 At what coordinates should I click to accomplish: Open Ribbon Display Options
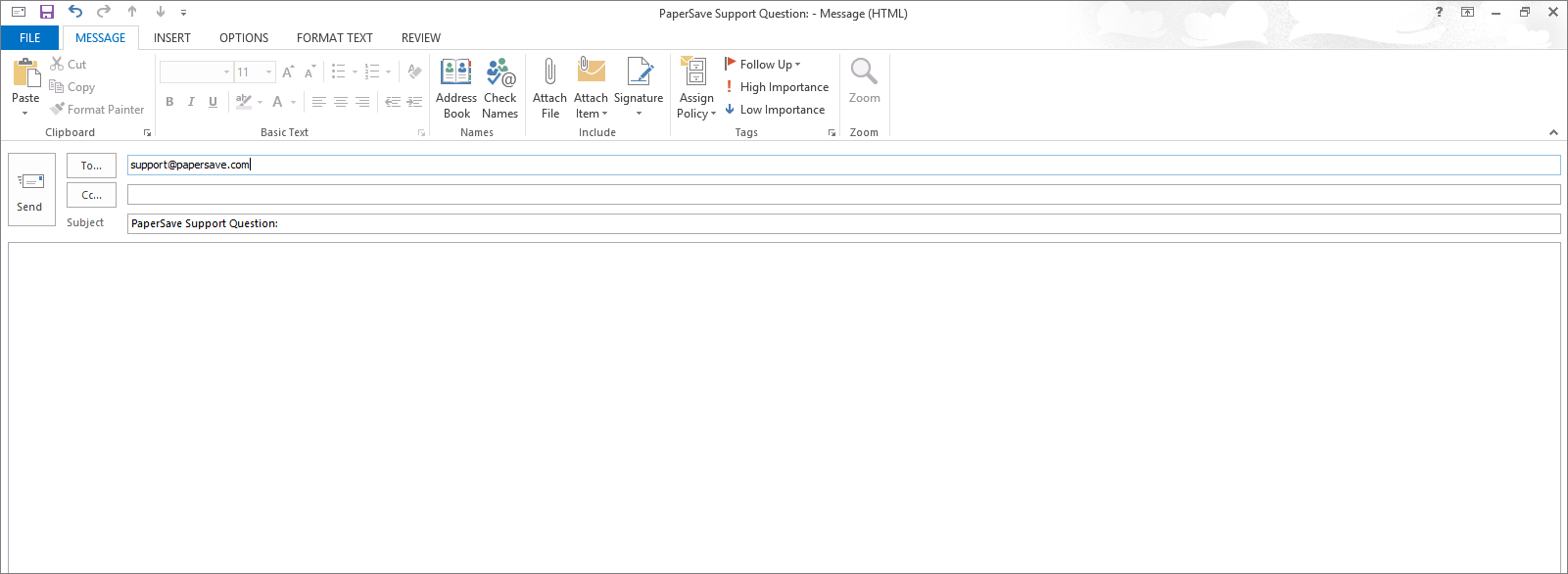[x=1467, y=12]
